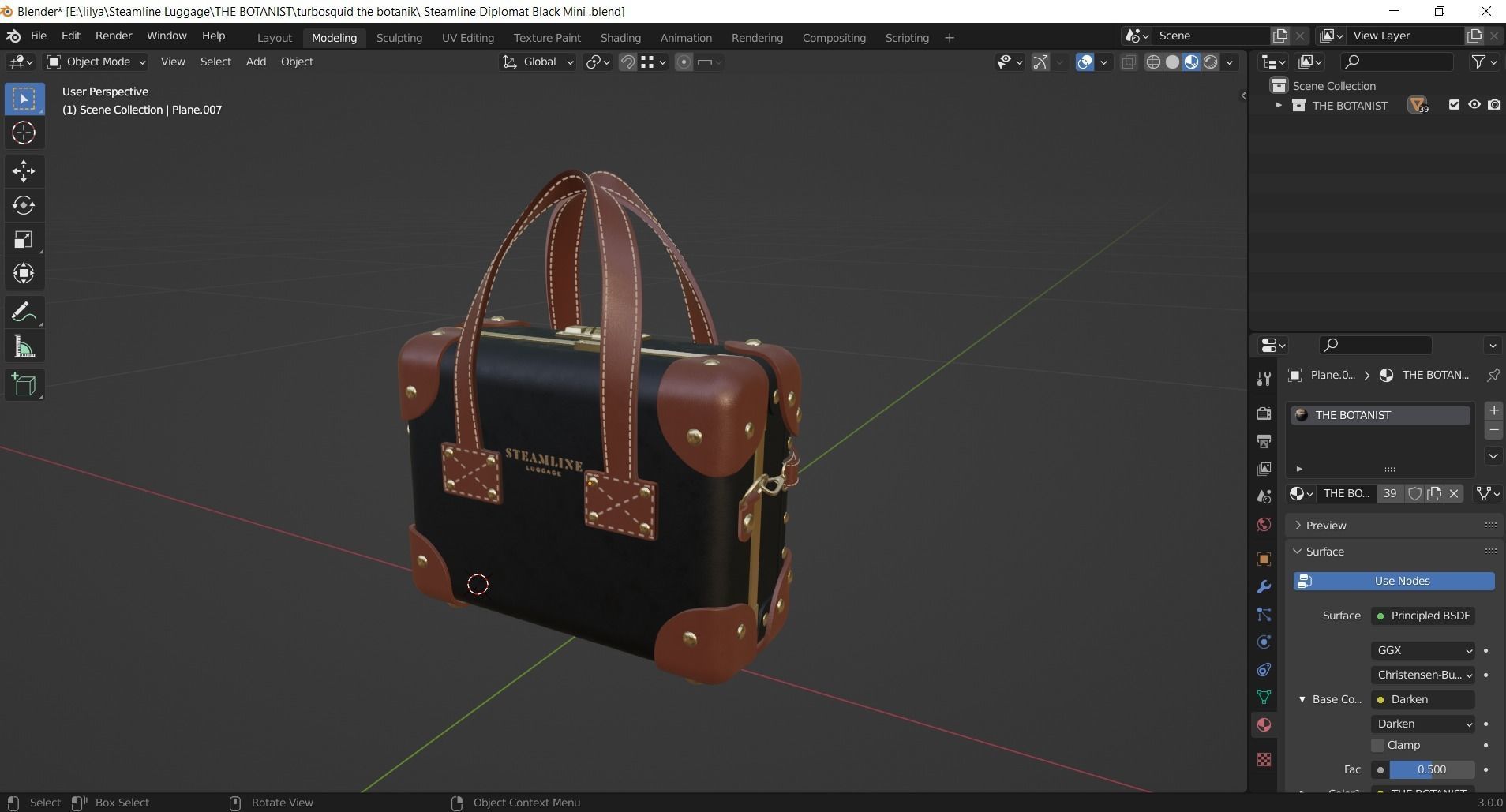The width and height of the screenshot is (1506, 812).
Task: Select the Annotate pencil tool
Action: coord(24,312)
